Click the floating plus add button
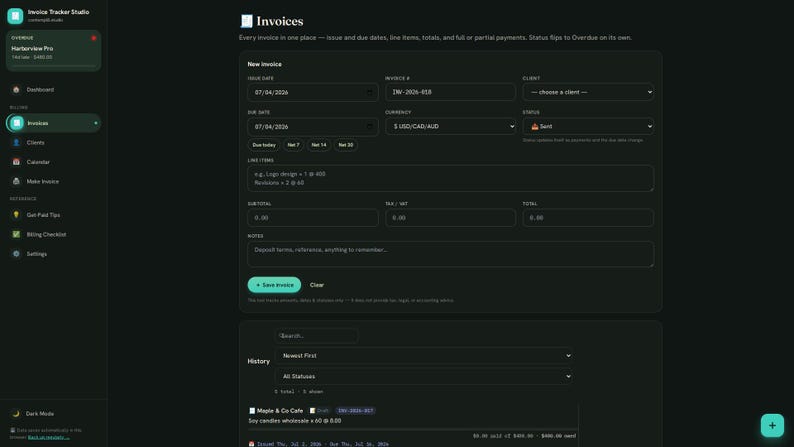This screenshot has height=447, width=794. [772, 425]
